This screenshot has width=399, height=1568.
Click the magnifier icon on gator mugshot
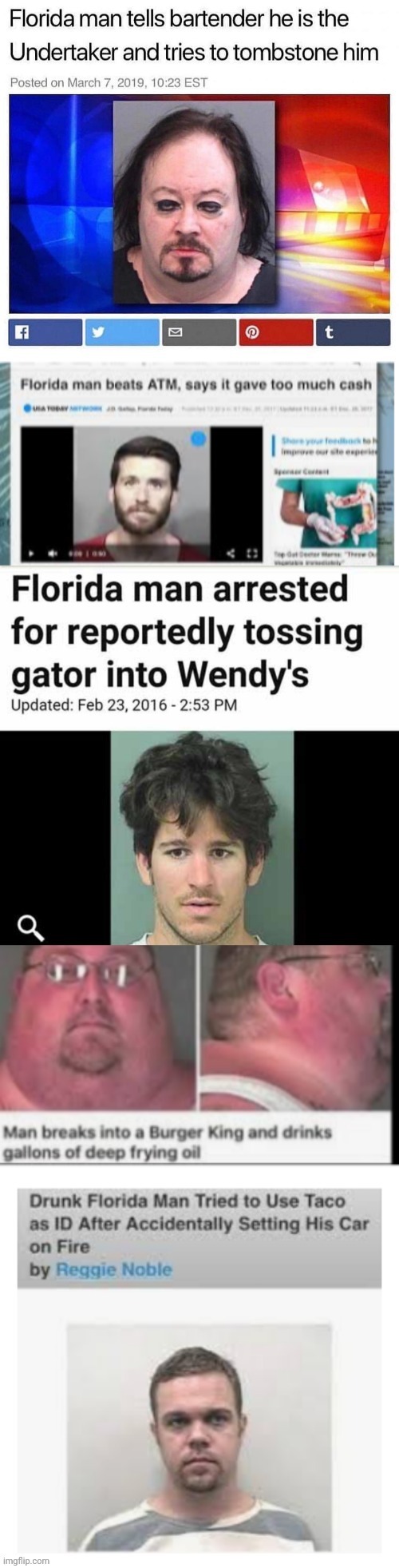[x=30, y=927]
